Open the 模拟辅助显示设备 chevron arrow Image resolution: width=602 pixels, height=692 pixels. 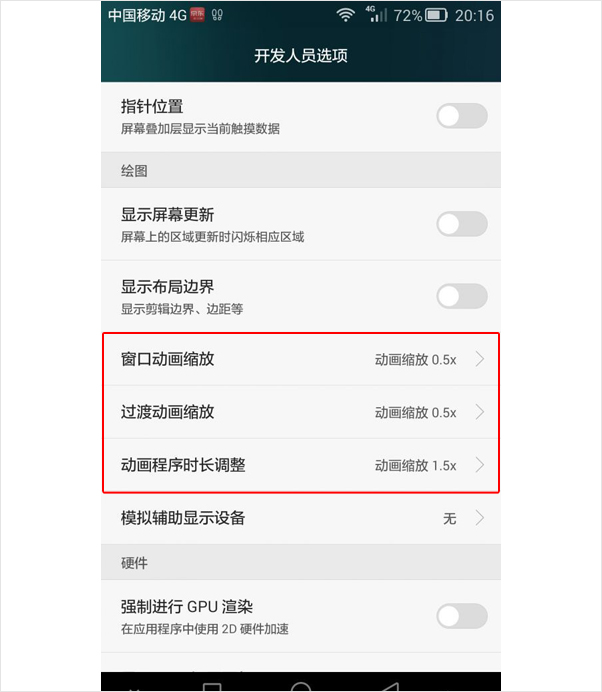(x=480, y=518)
